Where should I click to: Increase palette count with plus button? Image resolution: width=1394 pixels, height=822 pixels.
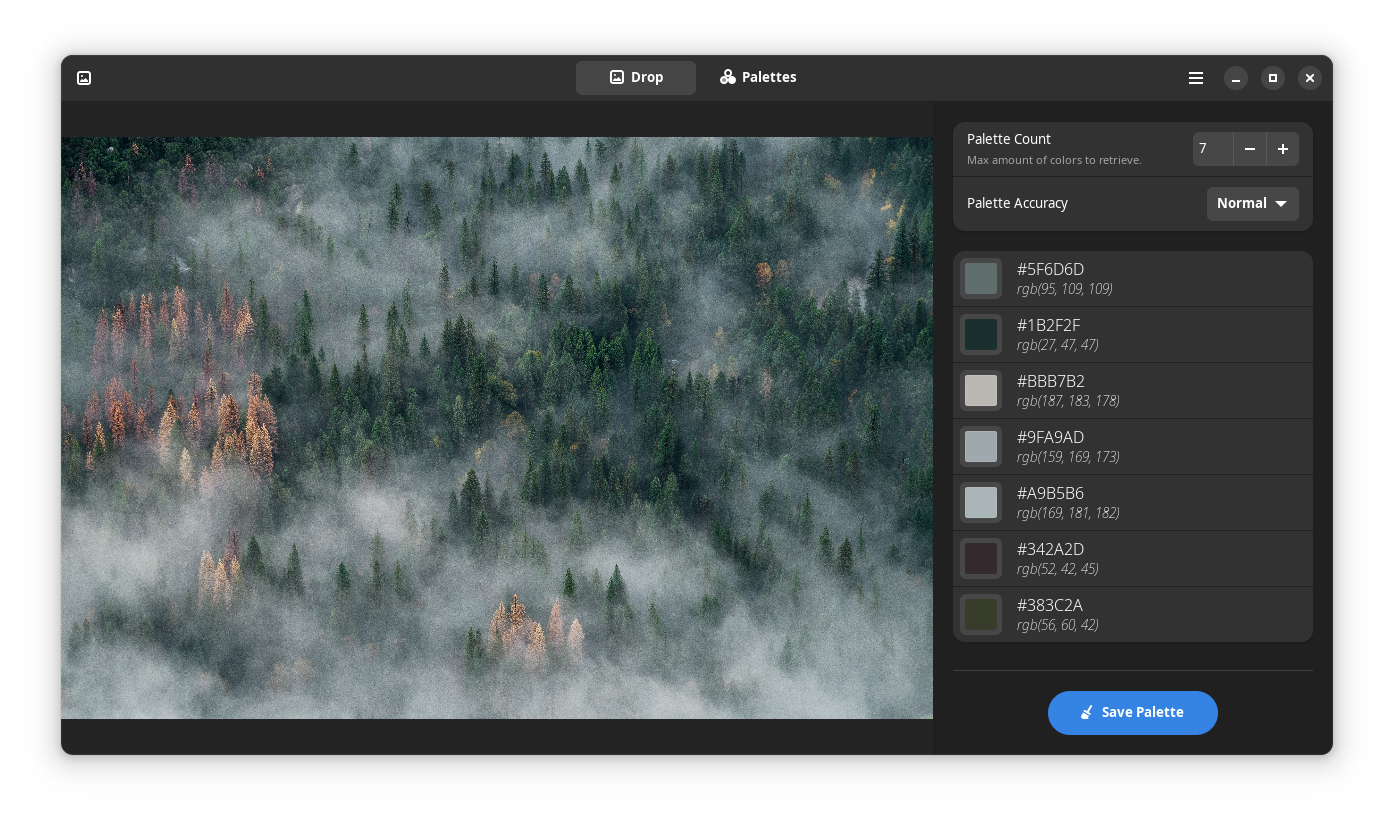[1283, 149]
